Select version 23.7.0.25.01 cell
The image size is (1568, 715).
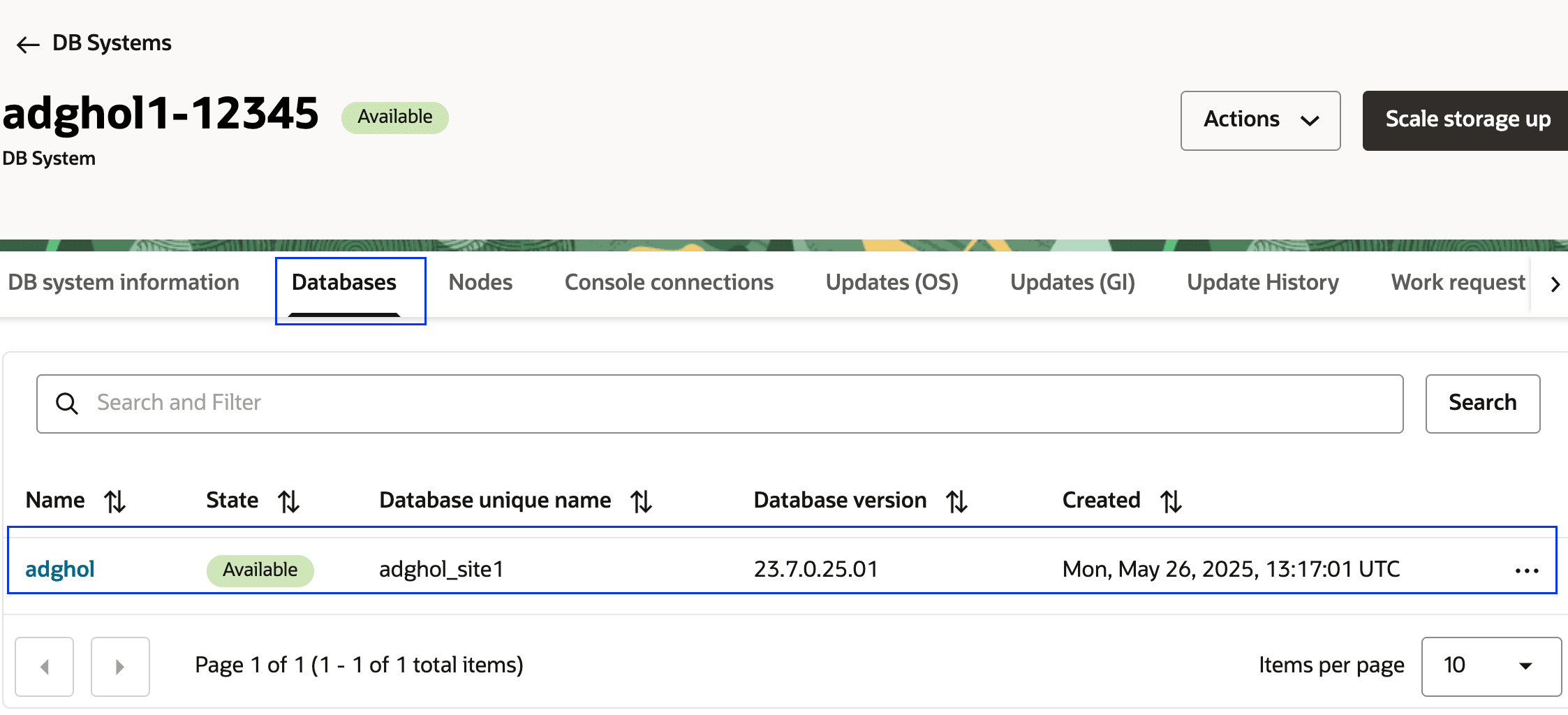click(815, 570)
